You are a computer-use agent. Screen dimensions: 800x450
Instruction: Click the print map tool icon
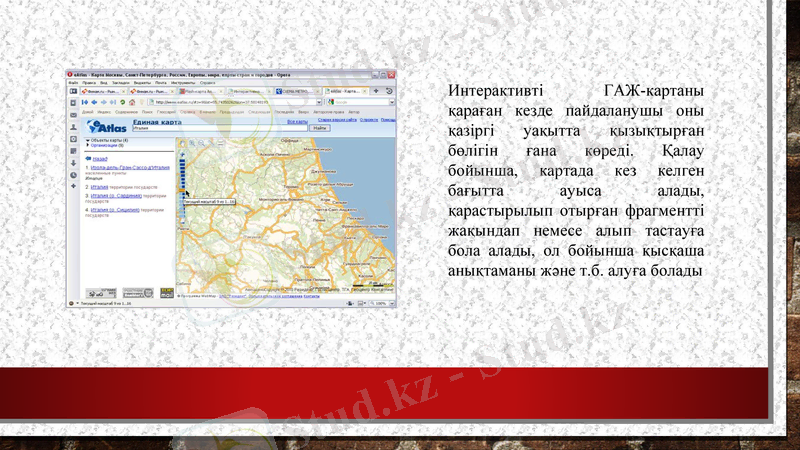(x=221, y=143)
